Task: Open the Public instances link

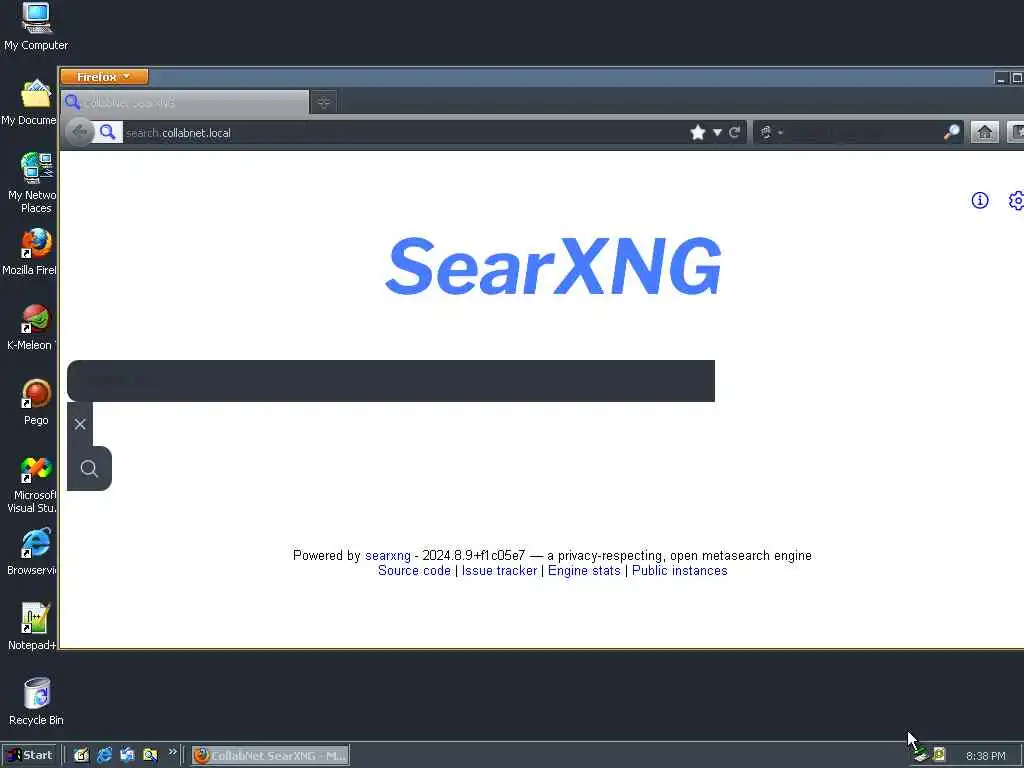Action: pos(679,571)
